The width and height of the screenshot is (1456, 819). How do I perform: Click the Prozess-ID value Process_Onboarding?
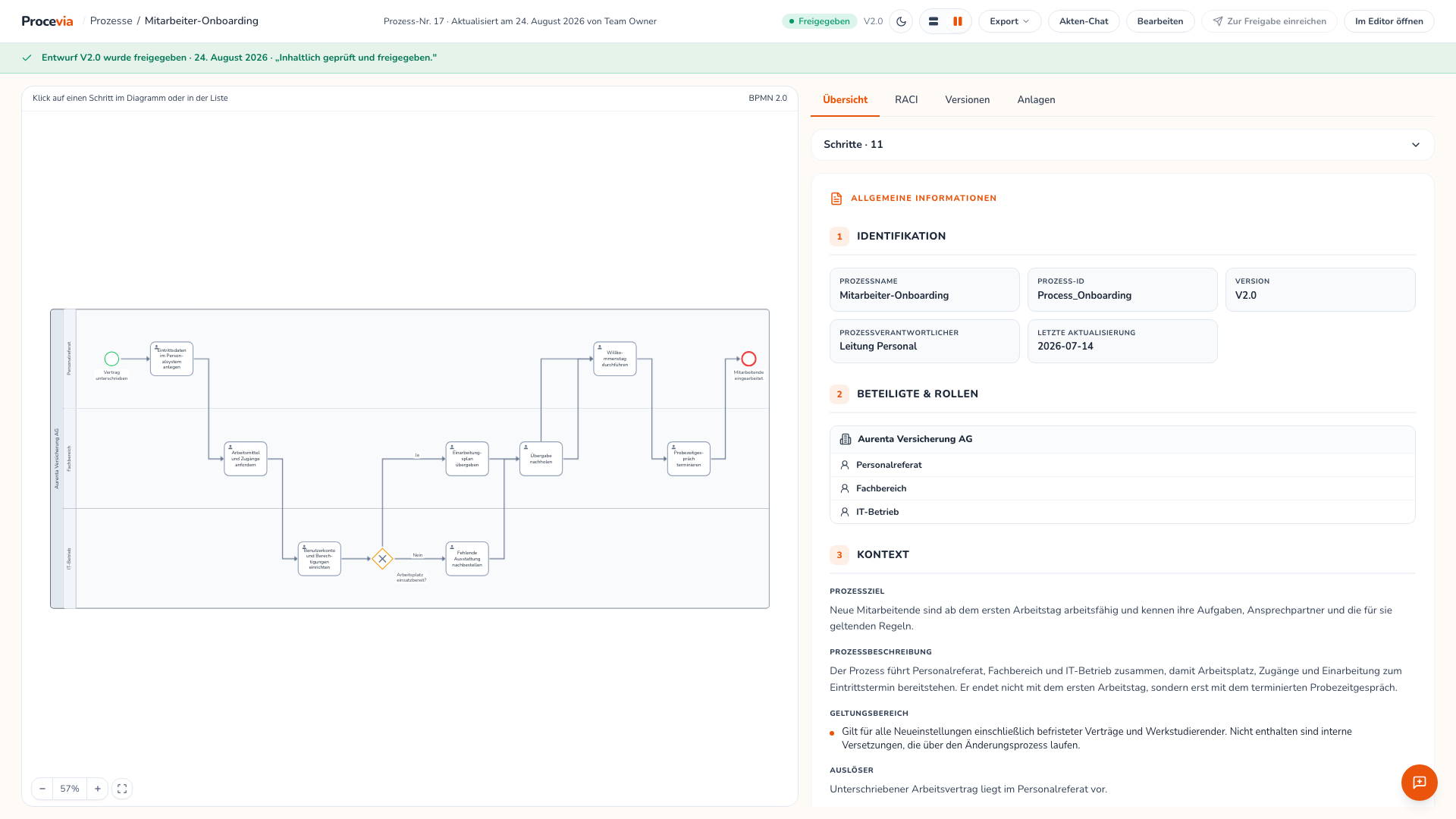click(x=1084, y=296)
